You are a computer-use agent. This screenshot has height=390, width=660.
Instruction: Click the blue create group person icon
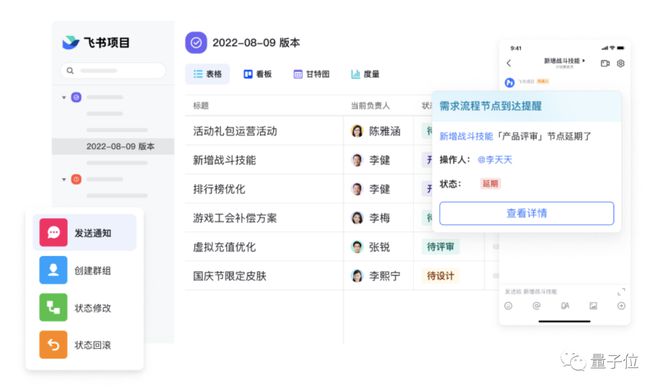click(x=53, y=270)
